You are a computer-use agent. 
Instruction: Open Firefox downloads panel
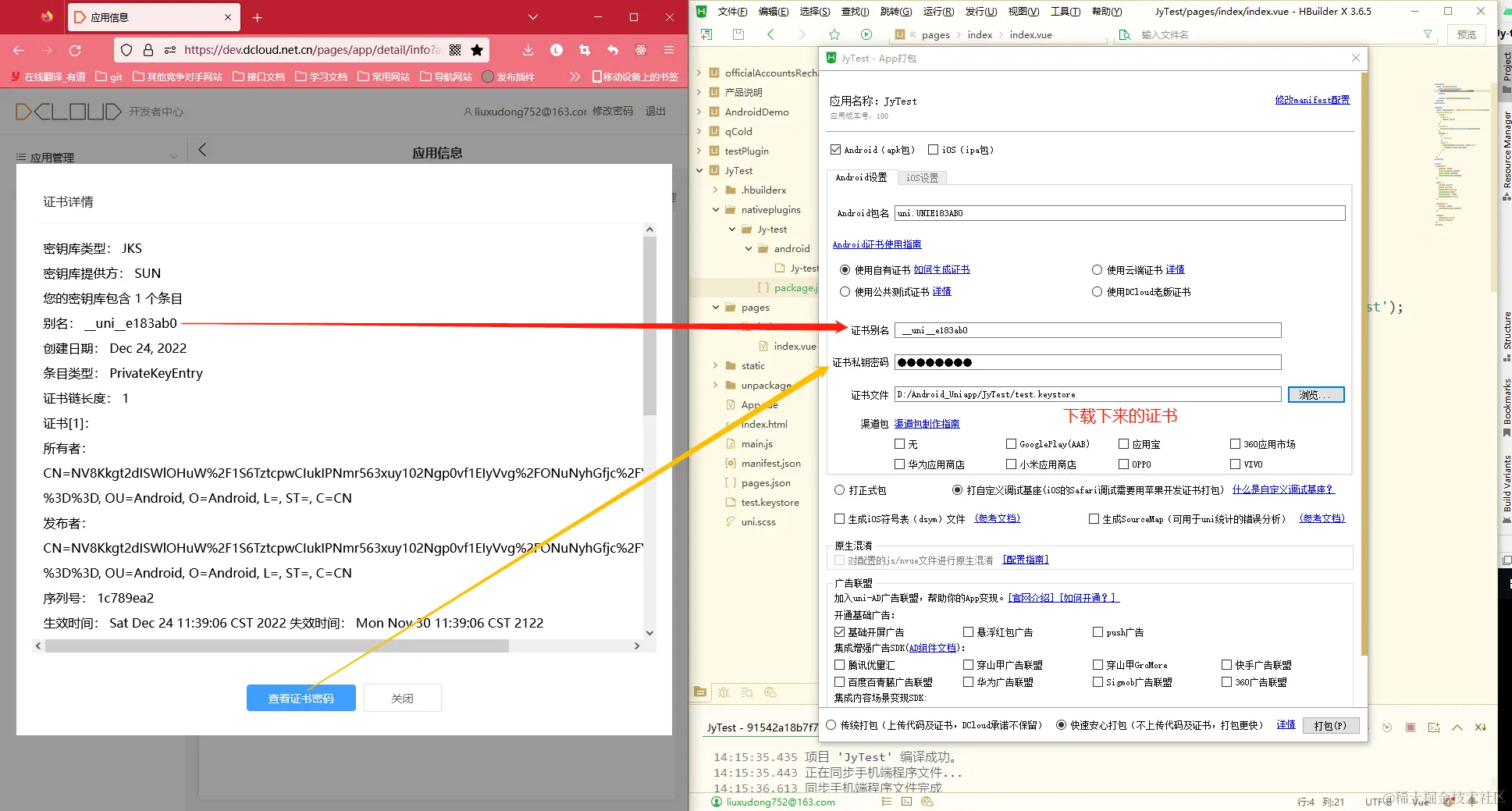[x=528, y=50]
